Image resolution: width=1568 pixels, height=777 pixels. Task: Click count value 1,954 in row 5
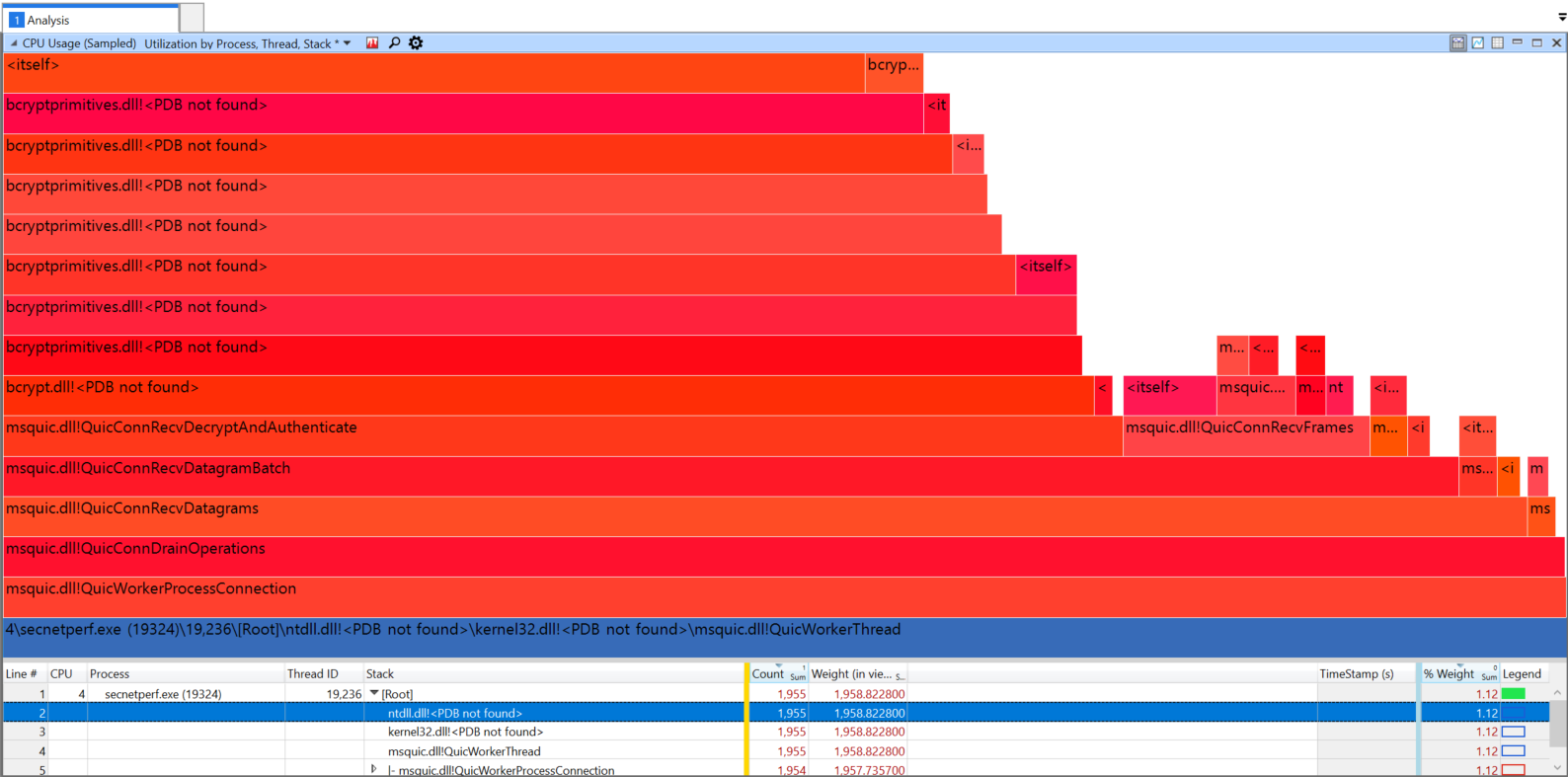pyautogui.click(x=791, y=770)
